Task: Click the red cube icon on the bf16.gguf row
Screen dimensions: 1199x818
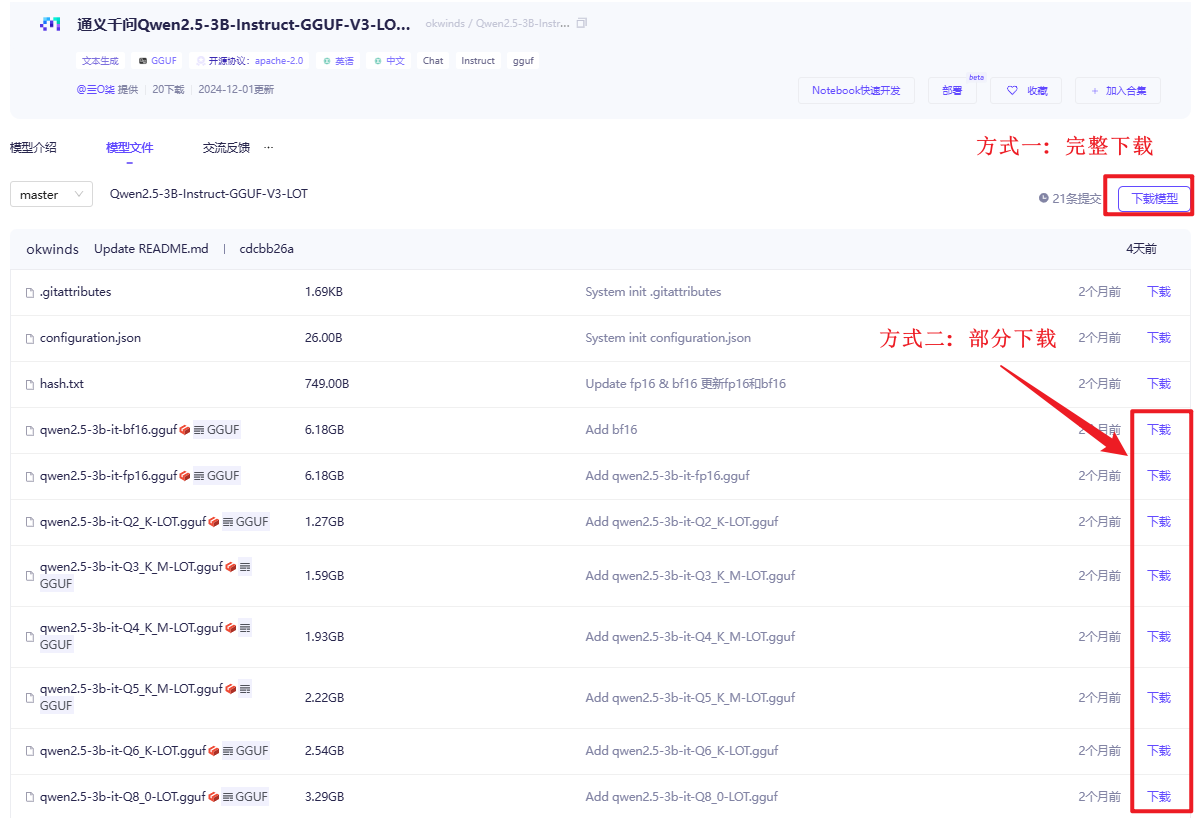Action: point(184,430)
